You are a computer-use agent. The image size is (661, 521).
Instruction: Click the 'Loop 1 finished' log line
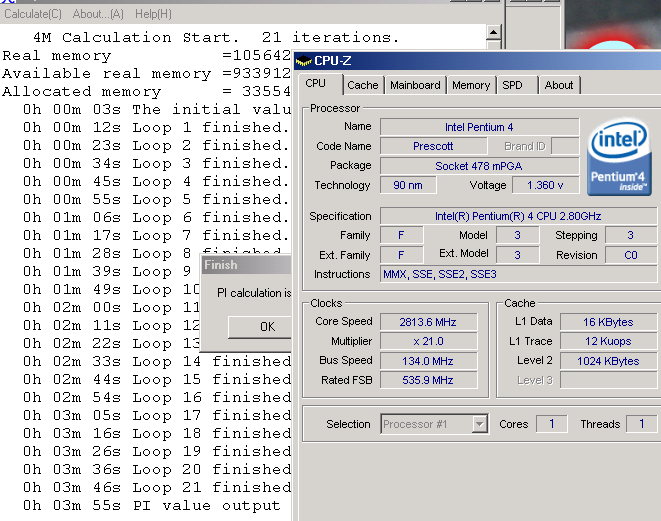(x=156, y=127)
